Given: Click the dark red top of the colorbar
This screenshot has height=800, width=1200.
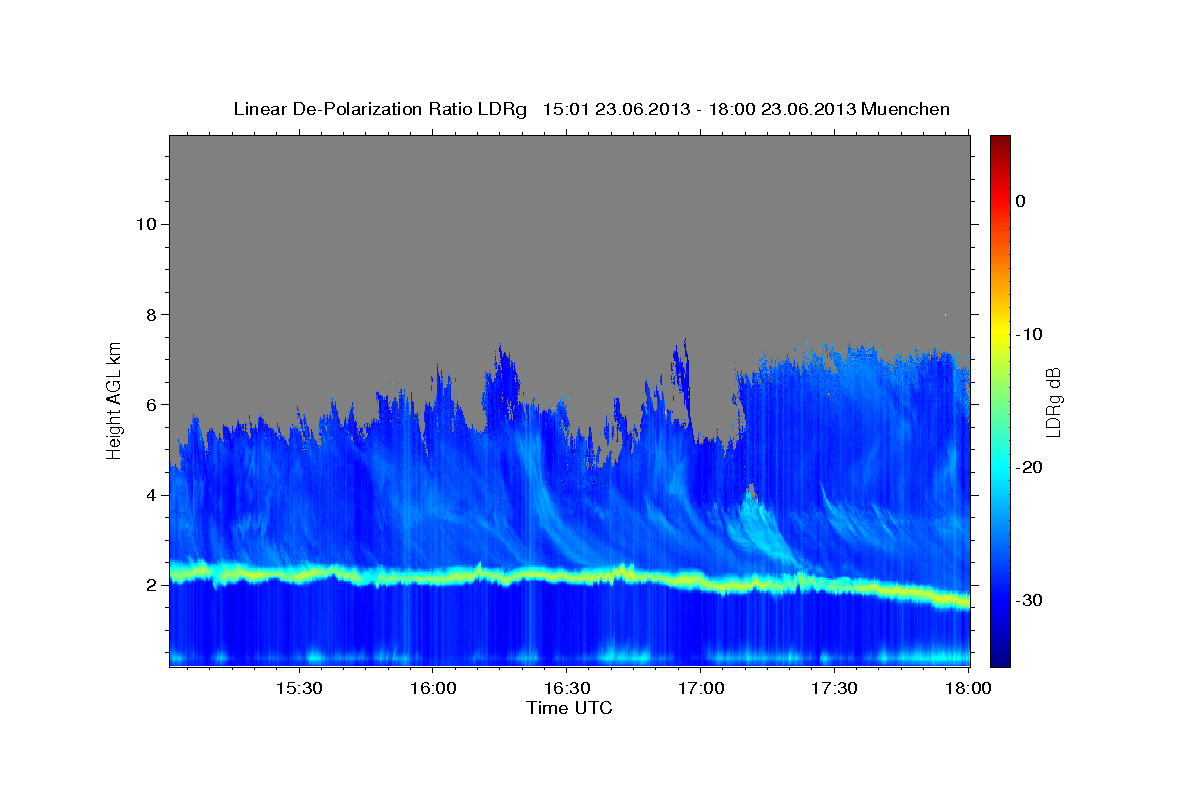Looking at the screenshot, I should (x=1000, y=145).
